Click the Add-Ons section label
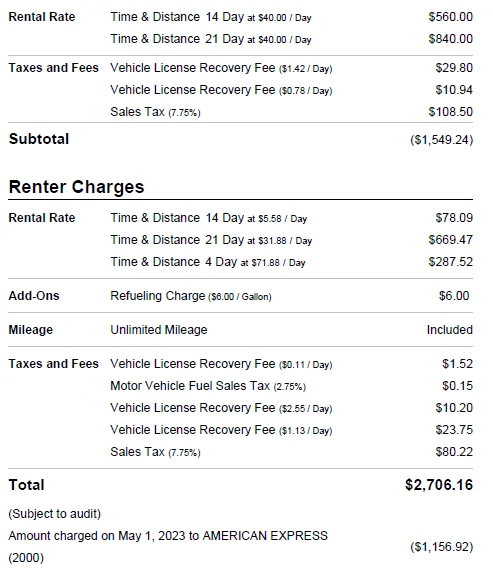The height and width of the screenshot is (568, 493). point(34,296)
